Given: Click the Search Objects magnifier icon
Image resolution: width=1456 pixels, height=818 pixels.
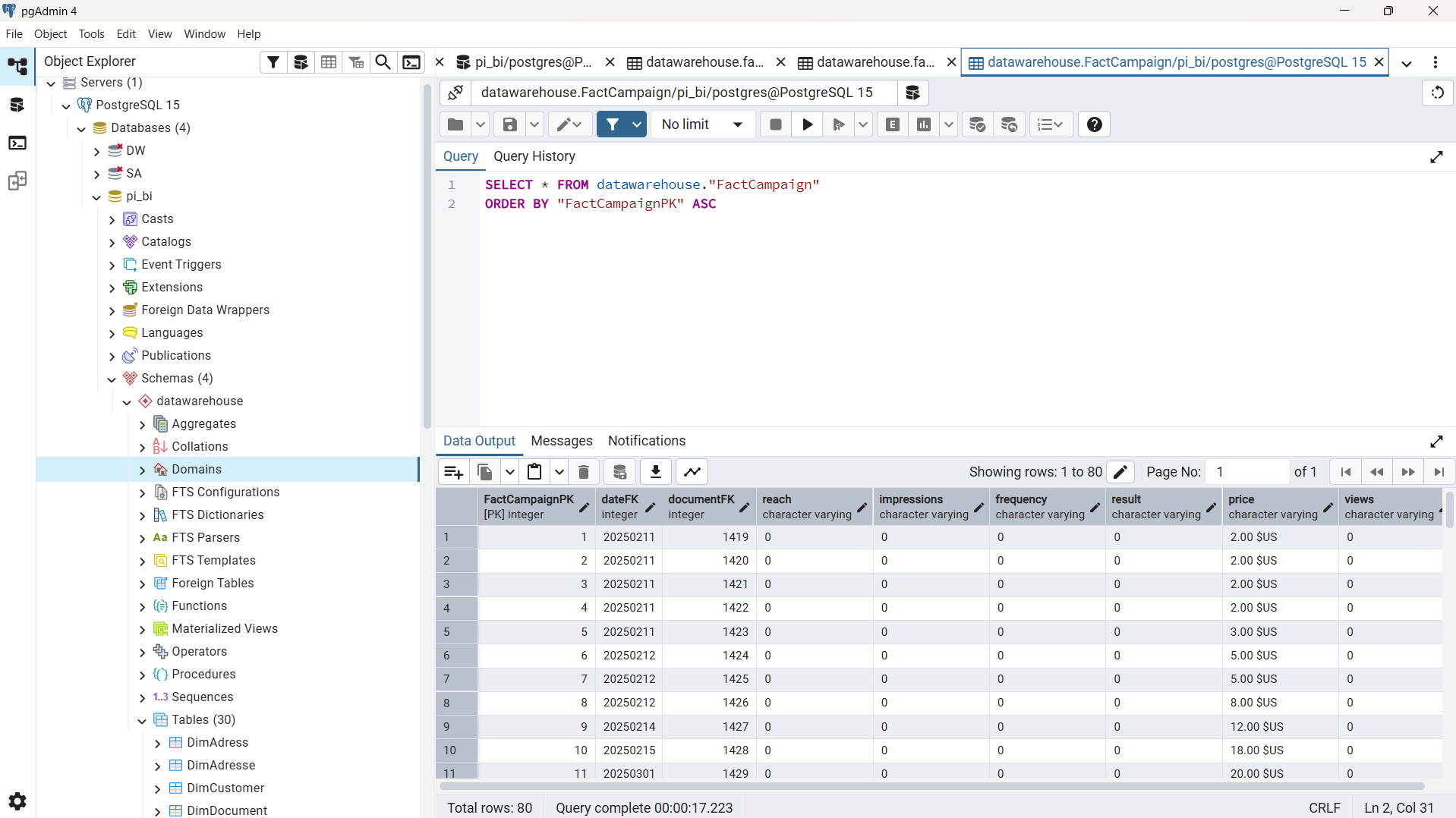Looking at the screenshot, I should click(383, 62).
